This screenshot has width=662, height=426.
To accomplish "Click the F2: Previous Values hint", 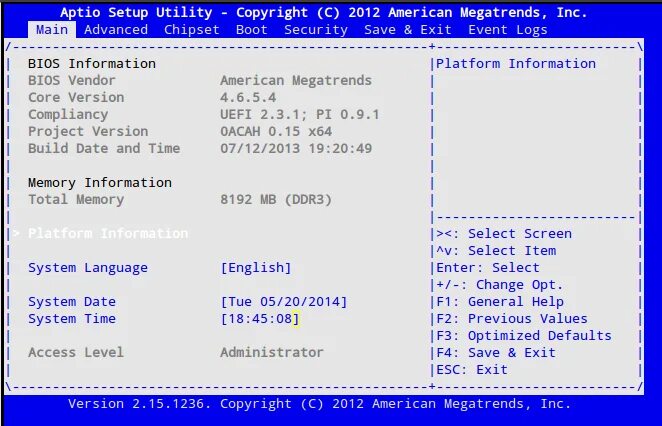I will pyautogui.click(x=512, y=318).
